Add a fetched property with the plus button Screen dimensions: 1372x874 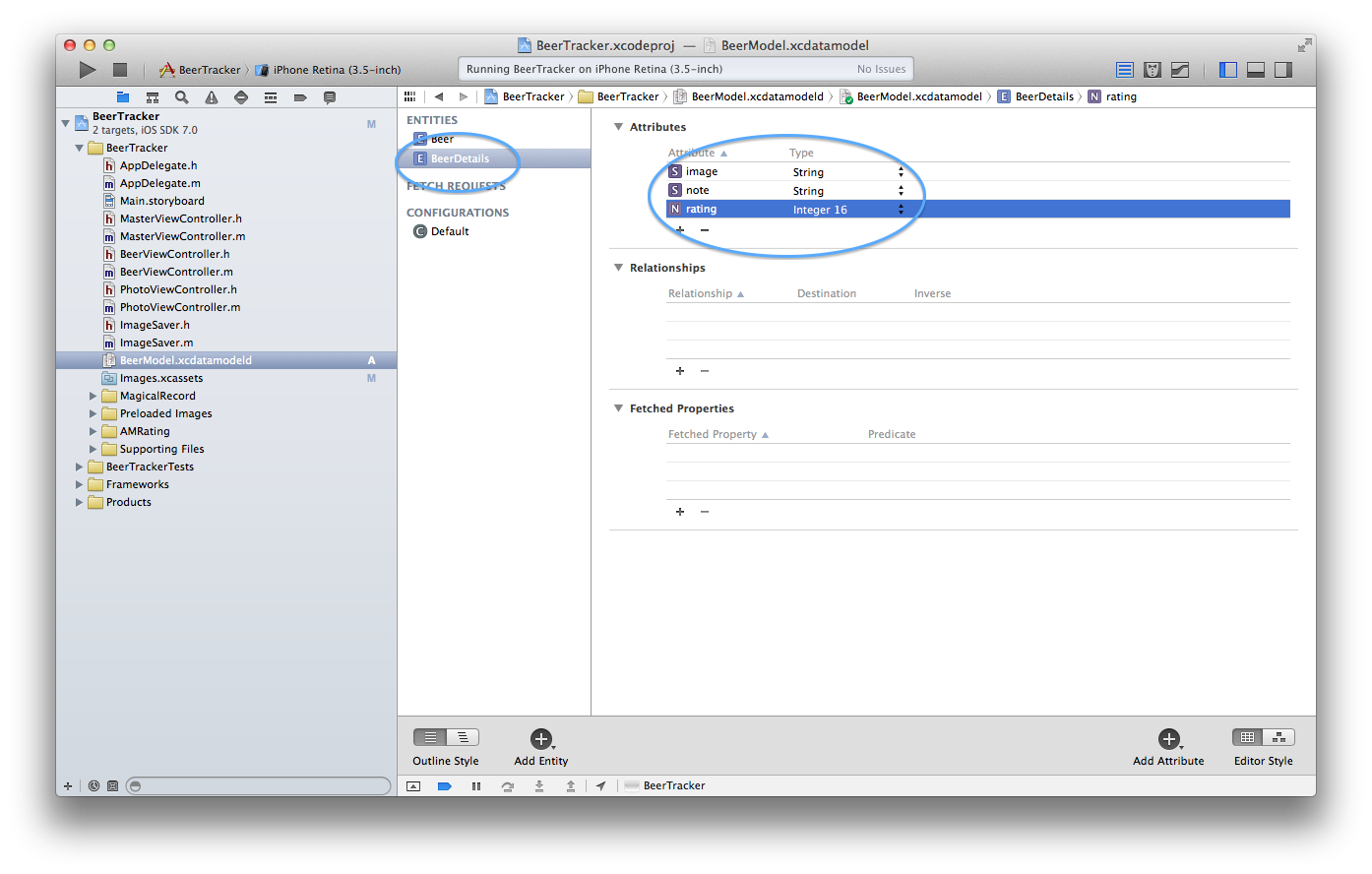(680, 512)
